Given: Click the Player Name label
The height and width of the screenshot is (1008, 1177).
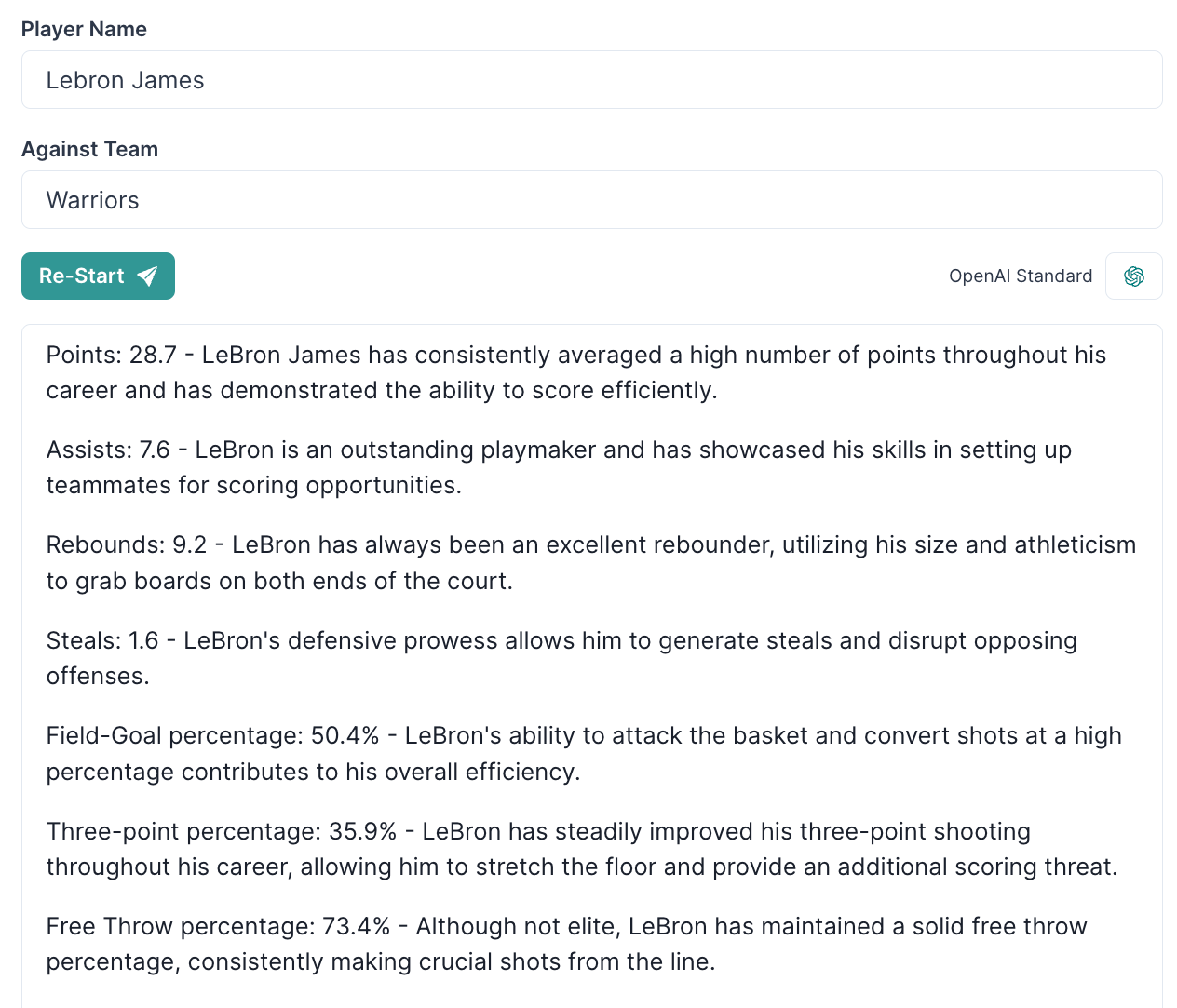Looking at the screenshot, I should click(84, 29).
